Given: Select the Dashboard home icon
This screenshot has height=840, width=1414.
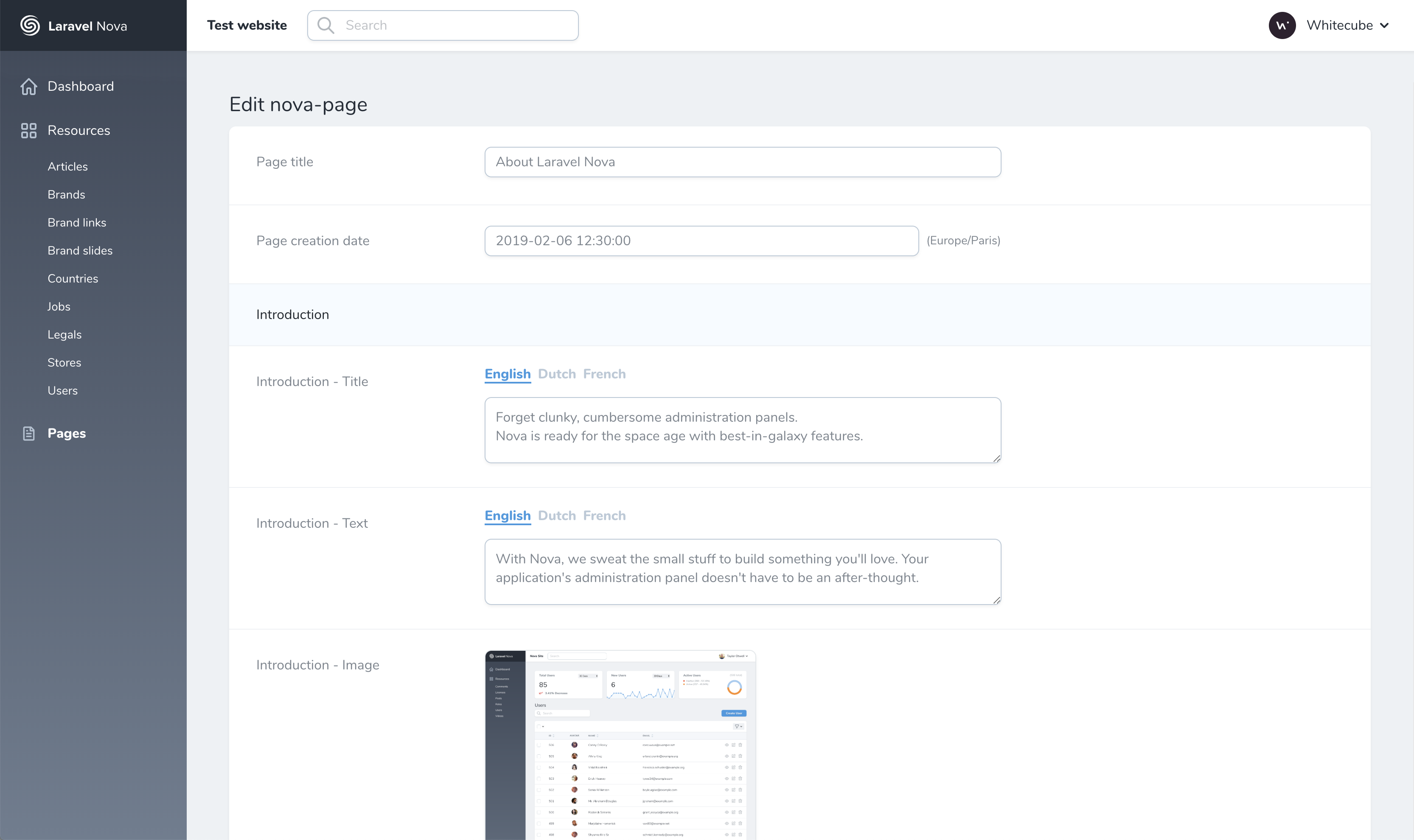Looking at the screenshot, I should point(29,86).
